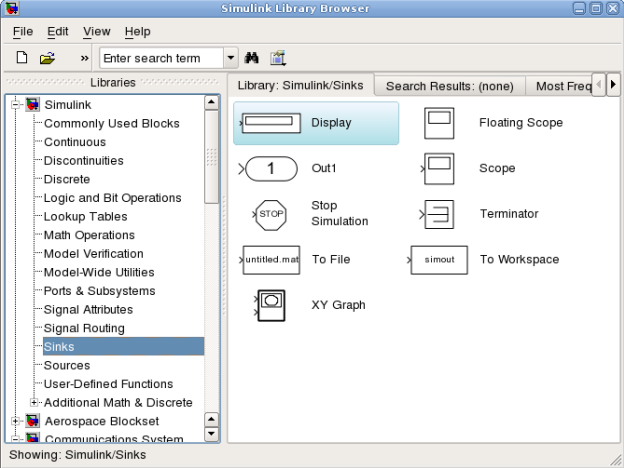Image resolution: width=624 pixels, height=468 pixels.
Task: Click the library tree scrollbar thumb
Action: coord(211,157)
